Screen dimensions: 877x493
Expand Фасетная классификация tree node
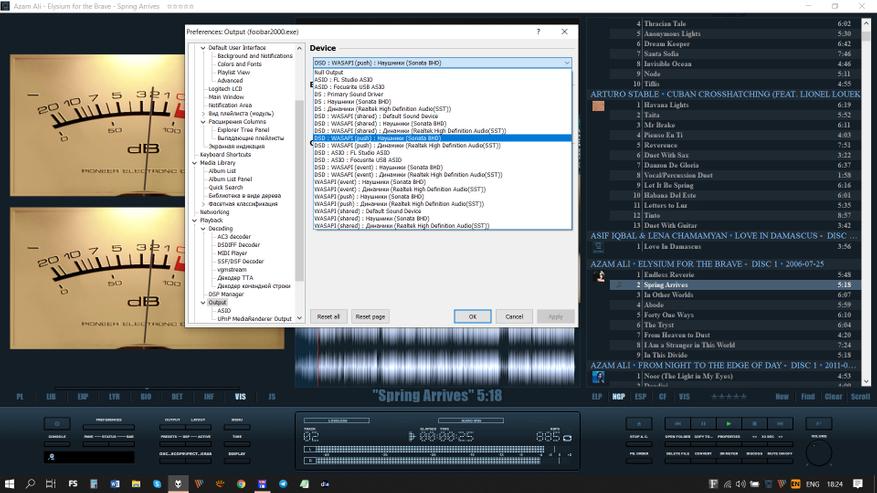203,204
